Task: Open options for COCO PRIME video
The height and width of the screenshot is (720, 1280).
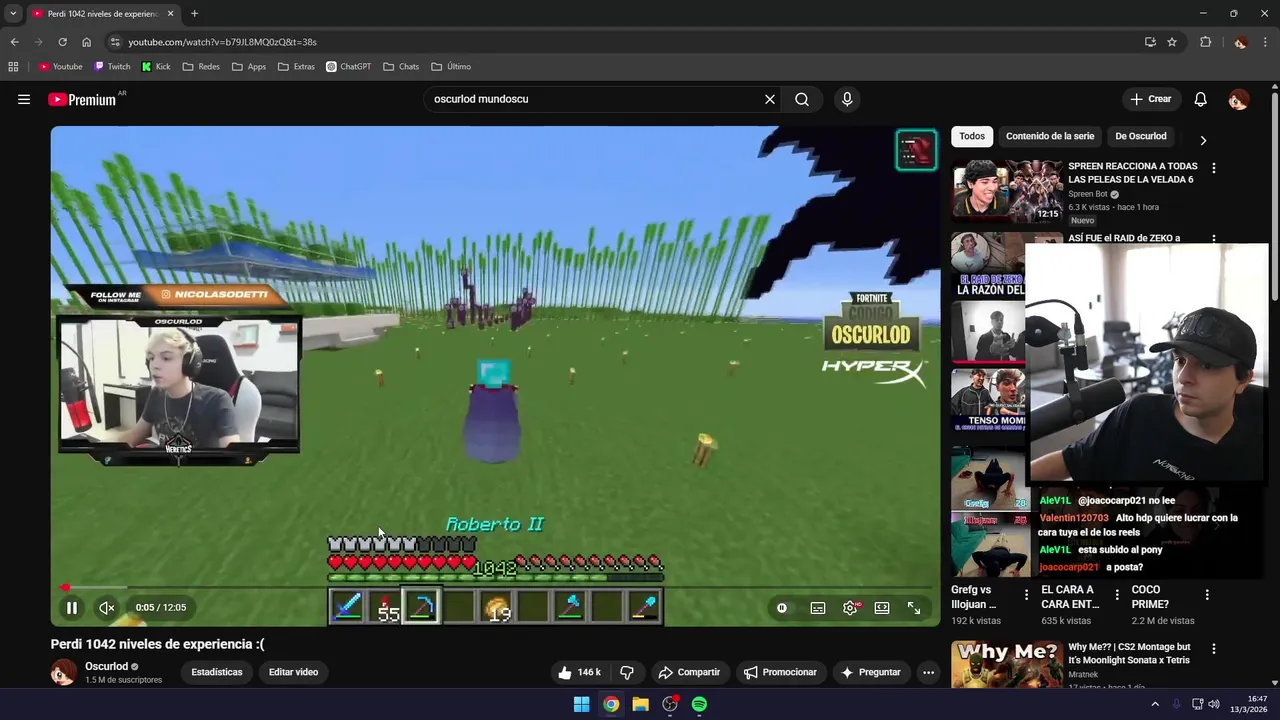Action: [x=1207, y=595]
